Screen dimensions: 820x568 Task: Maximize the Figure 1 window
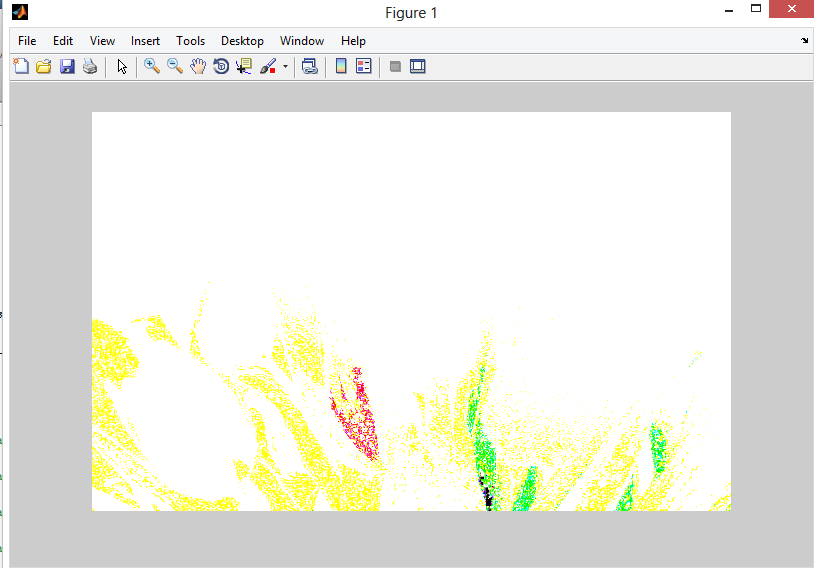[x=756, y=9]
